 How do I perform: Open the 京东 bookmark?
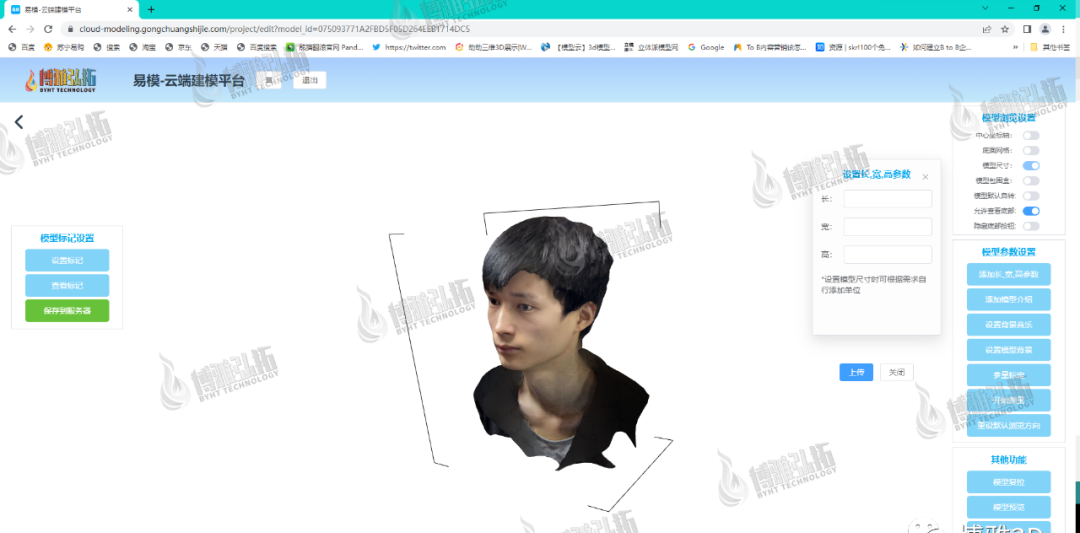pyautogui.click(x=179, y=48)
